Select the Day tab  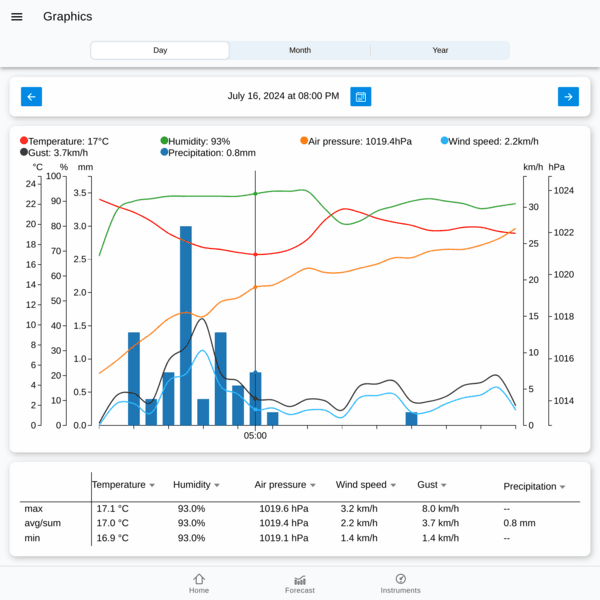[160, 50]
